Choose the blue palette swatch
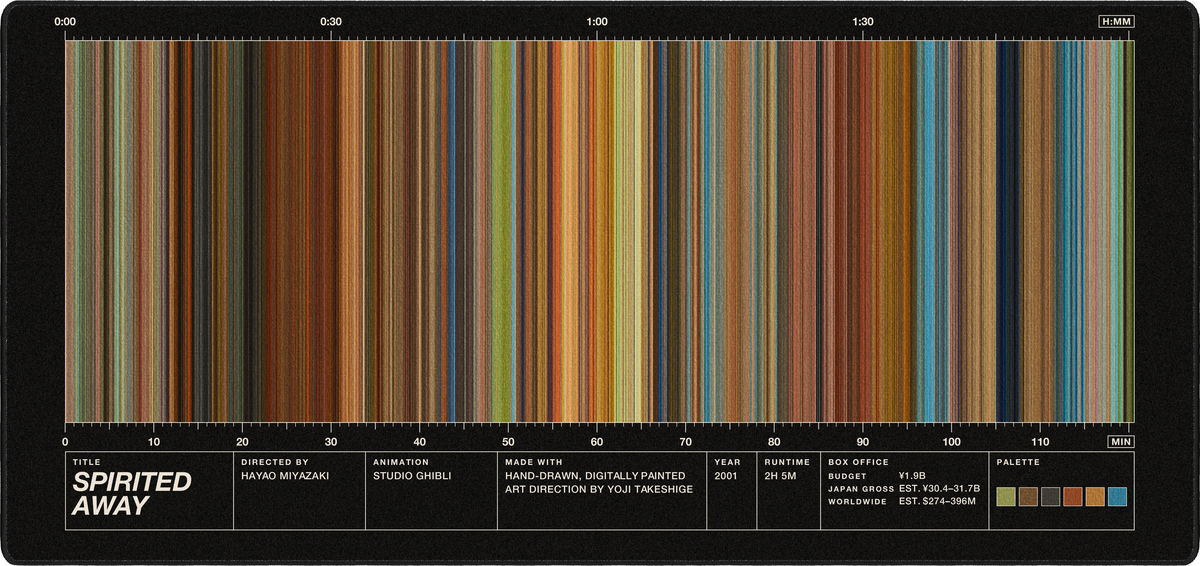Viewport: 1200px width, 566px height. click(1117, 497)
